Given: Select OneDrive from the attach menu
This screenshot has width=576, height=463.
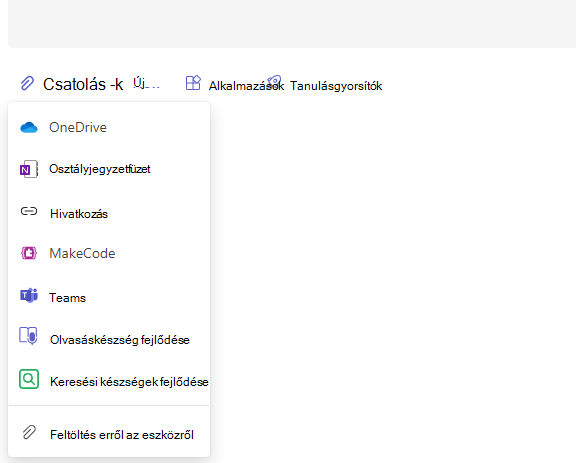Looking at the screenshot, I should [109, 127].
